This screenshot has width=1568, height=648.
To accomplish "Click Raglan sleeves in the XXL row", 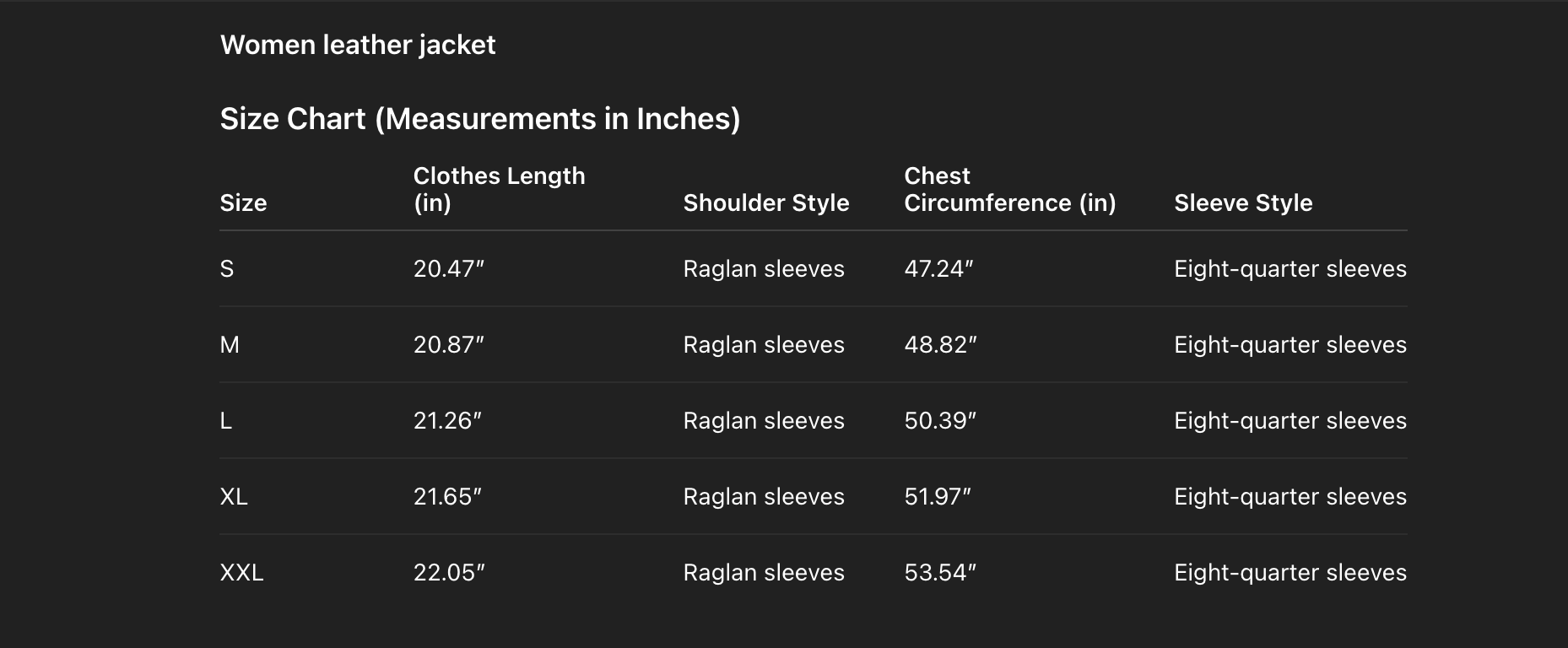I will point(763,573).
